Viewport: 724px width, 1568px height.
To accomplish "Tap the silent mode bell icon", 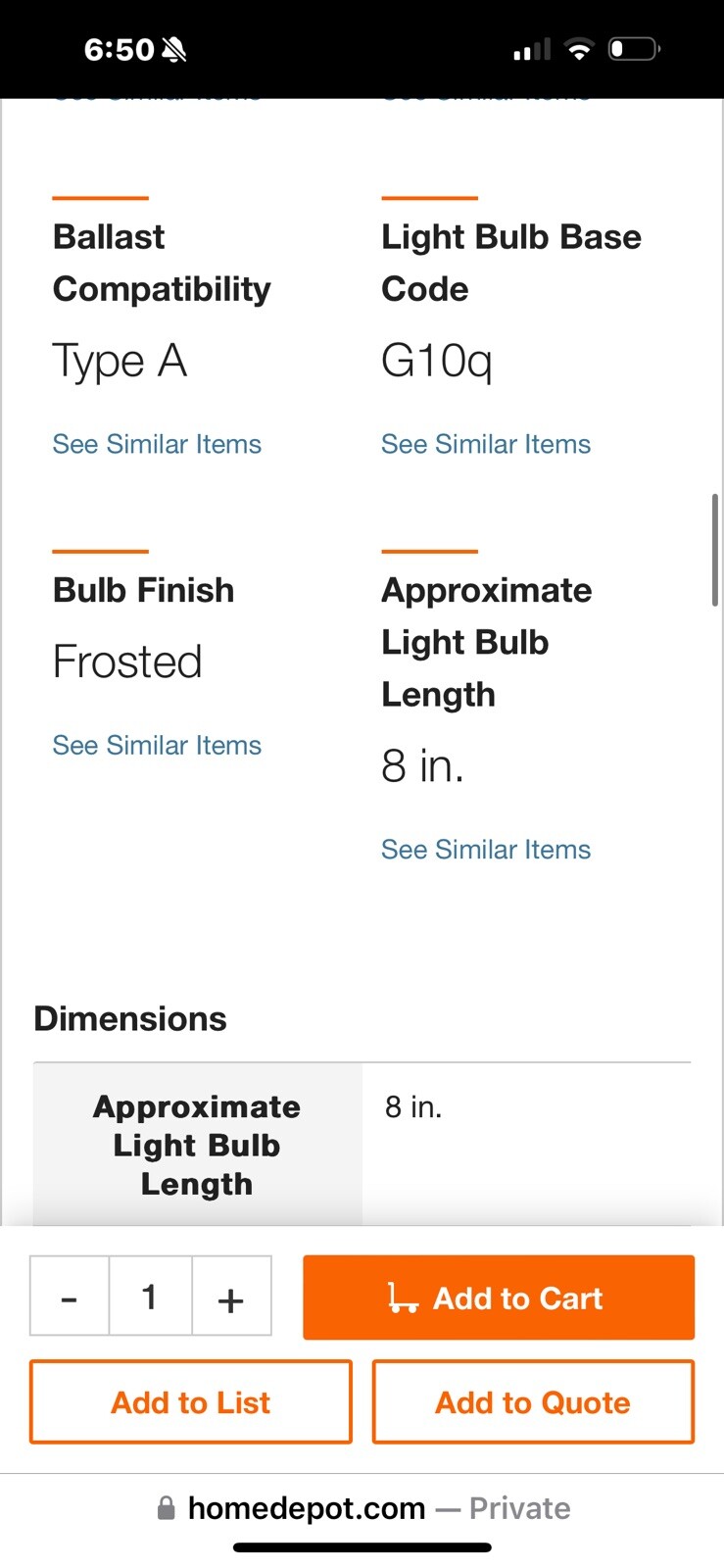I will point(174,49).
